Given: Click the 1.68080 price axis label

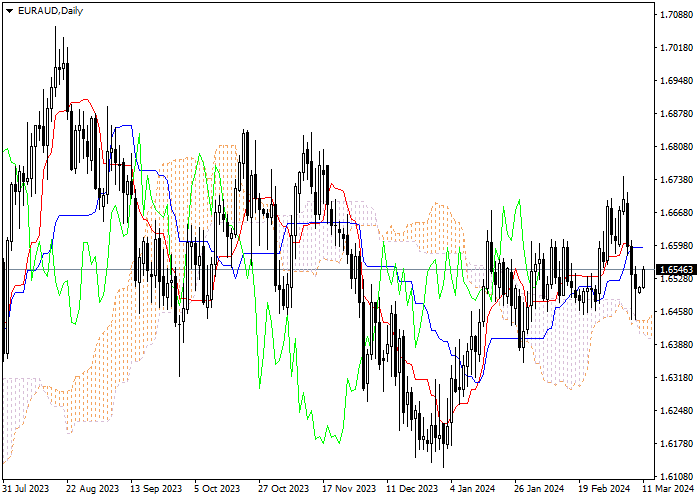Looking at the screenshot, I should [676, 147].
